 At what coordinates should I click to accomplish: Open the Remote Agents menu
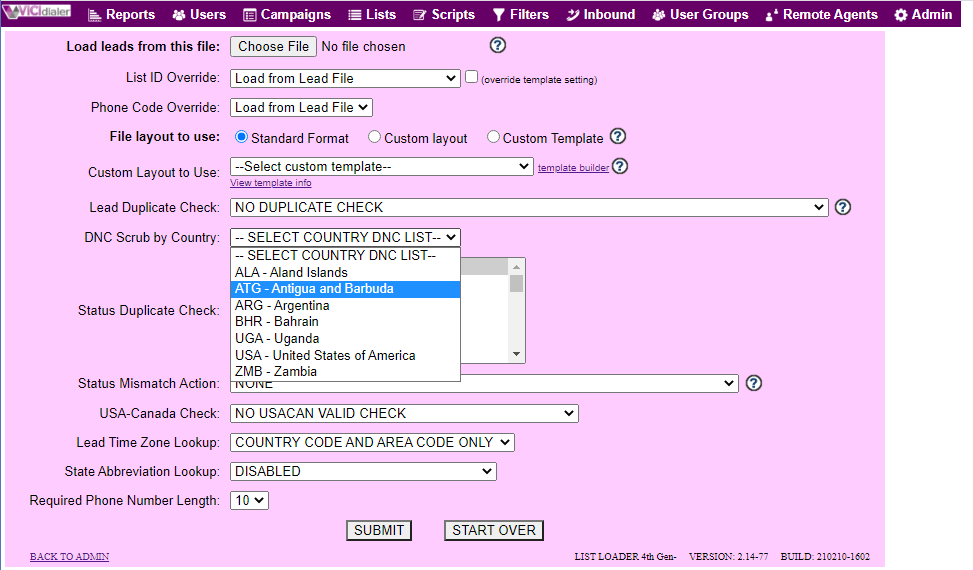[822, 14]
